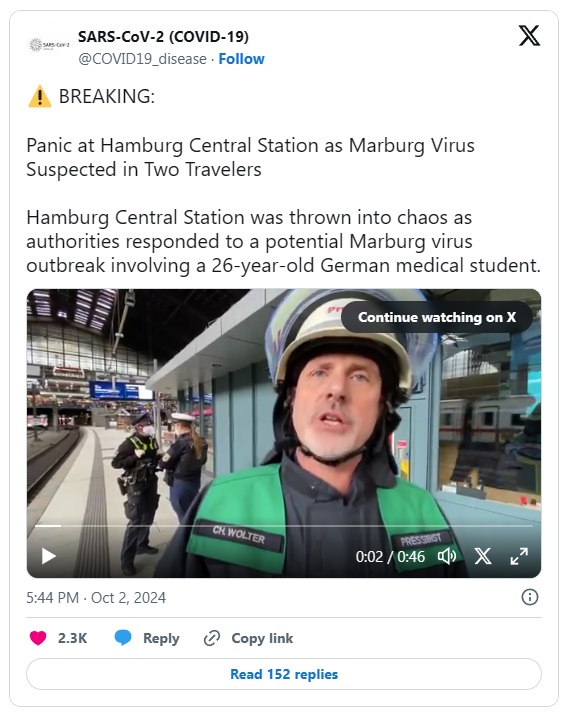The image size is (566, 718).
Task: Follow the @COVID19_disease account
Action: pyautogui.click(x=241, y=59)
